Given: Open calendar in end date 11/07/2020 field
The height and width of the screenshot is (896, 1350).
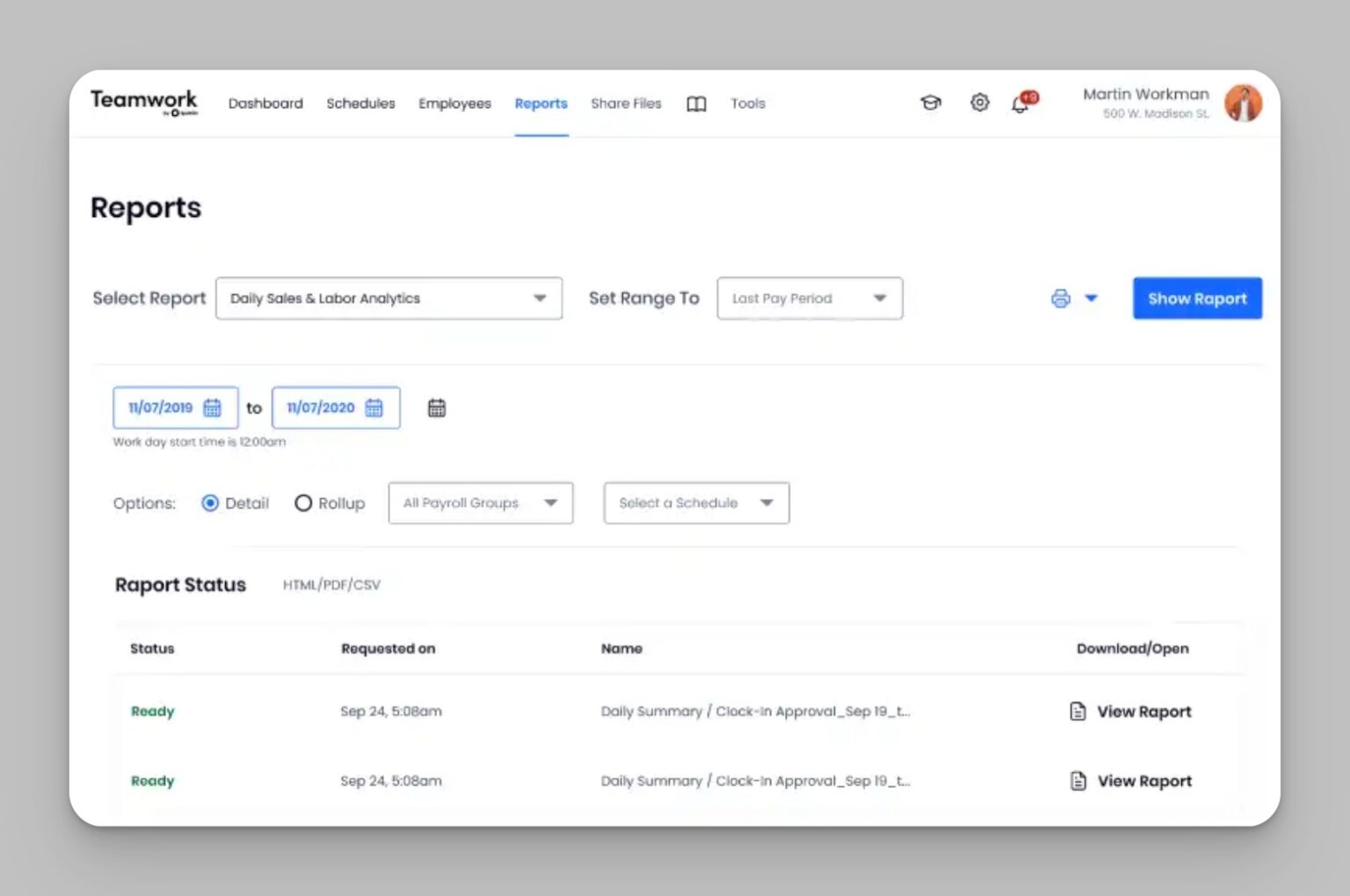Looking at the screenshot, I should tap(374, 408).
